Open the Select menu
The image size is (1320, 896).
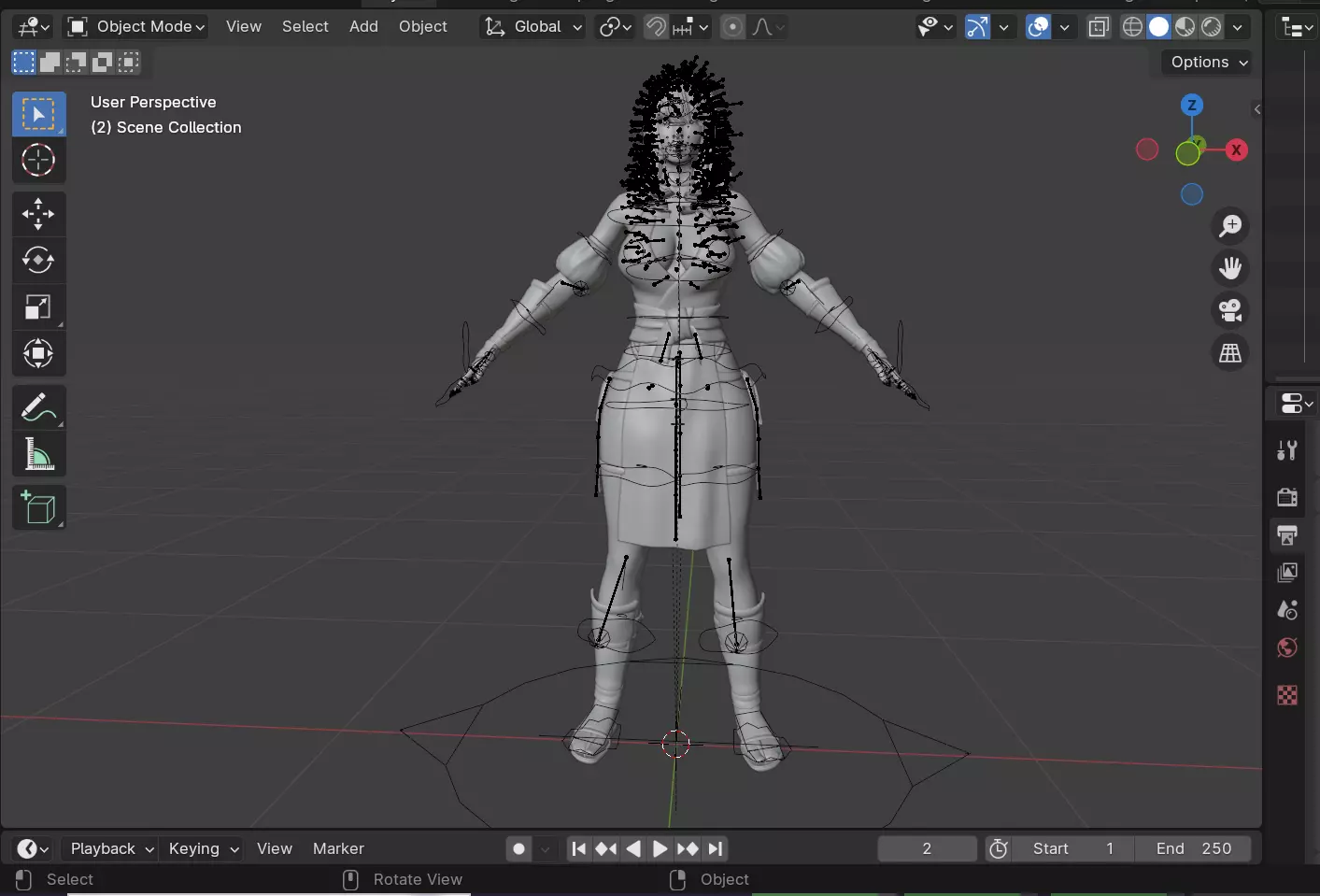pos(305,26)
